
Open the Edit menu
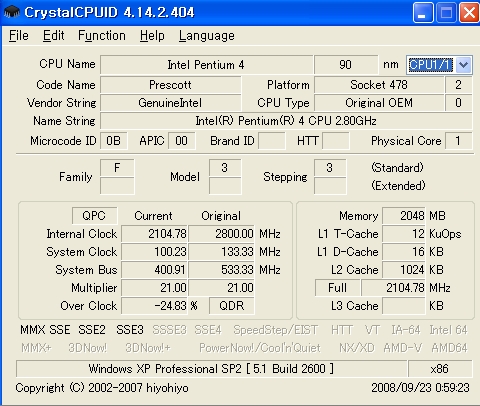[53, 35]
